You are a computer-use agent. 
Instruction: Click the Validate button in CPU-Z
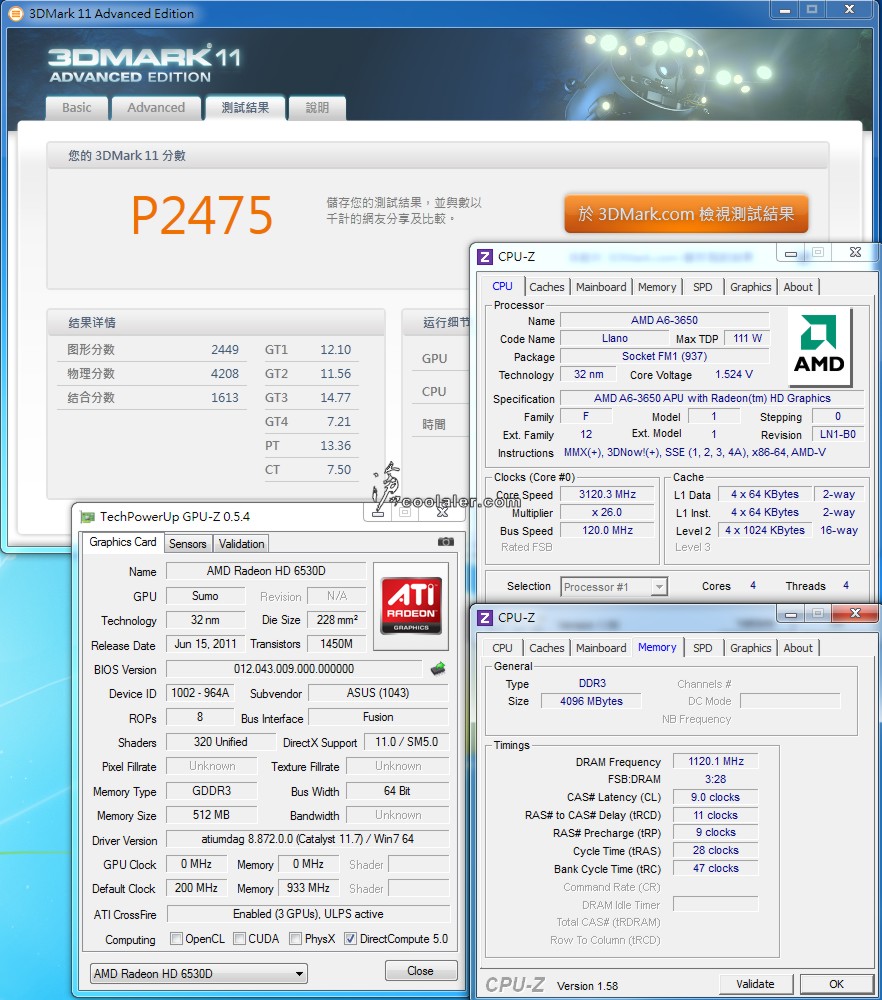pos(756,984)
